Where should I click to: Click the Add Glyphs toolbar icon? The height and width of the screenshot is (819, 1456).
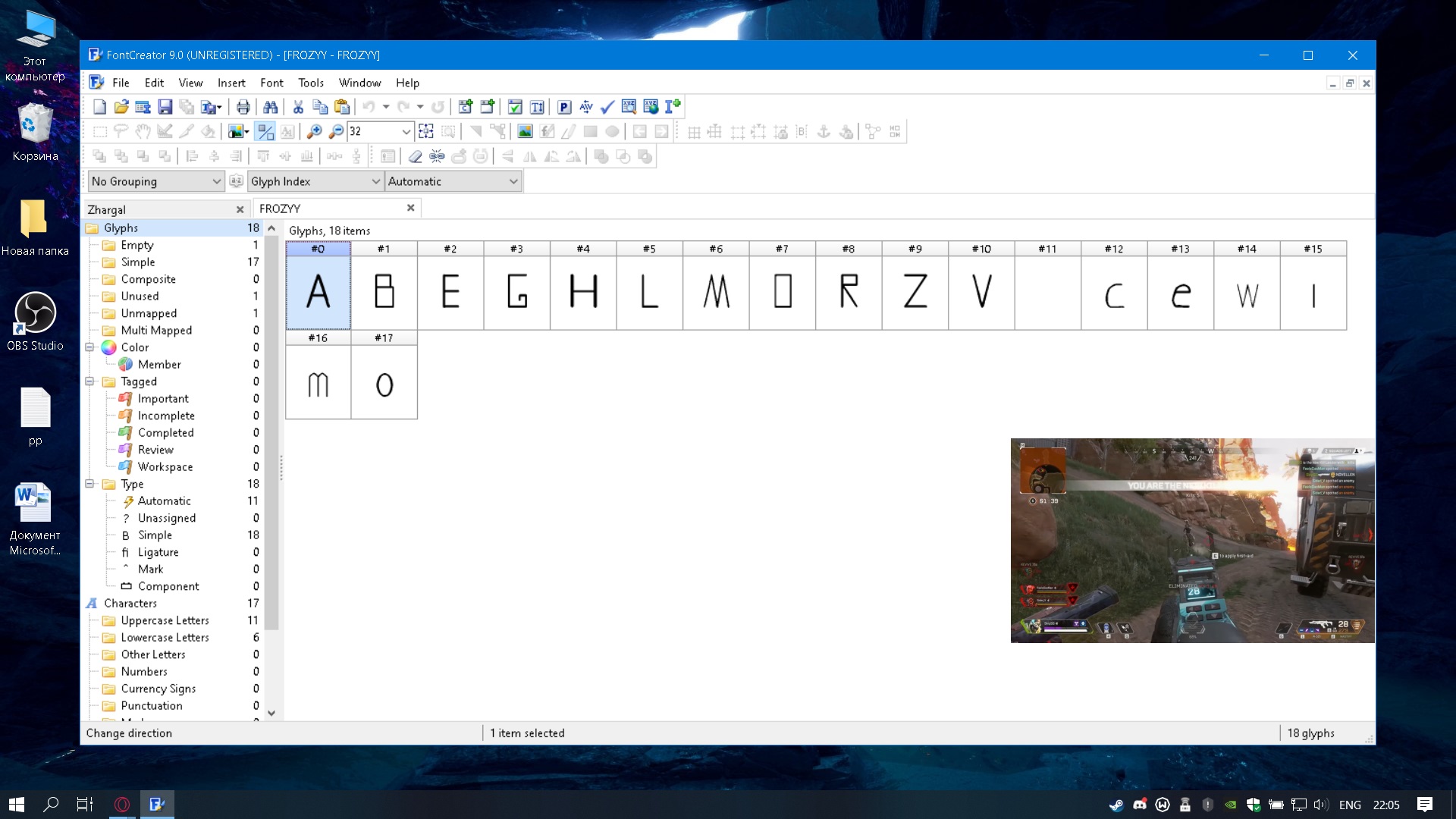coord(488,107)
